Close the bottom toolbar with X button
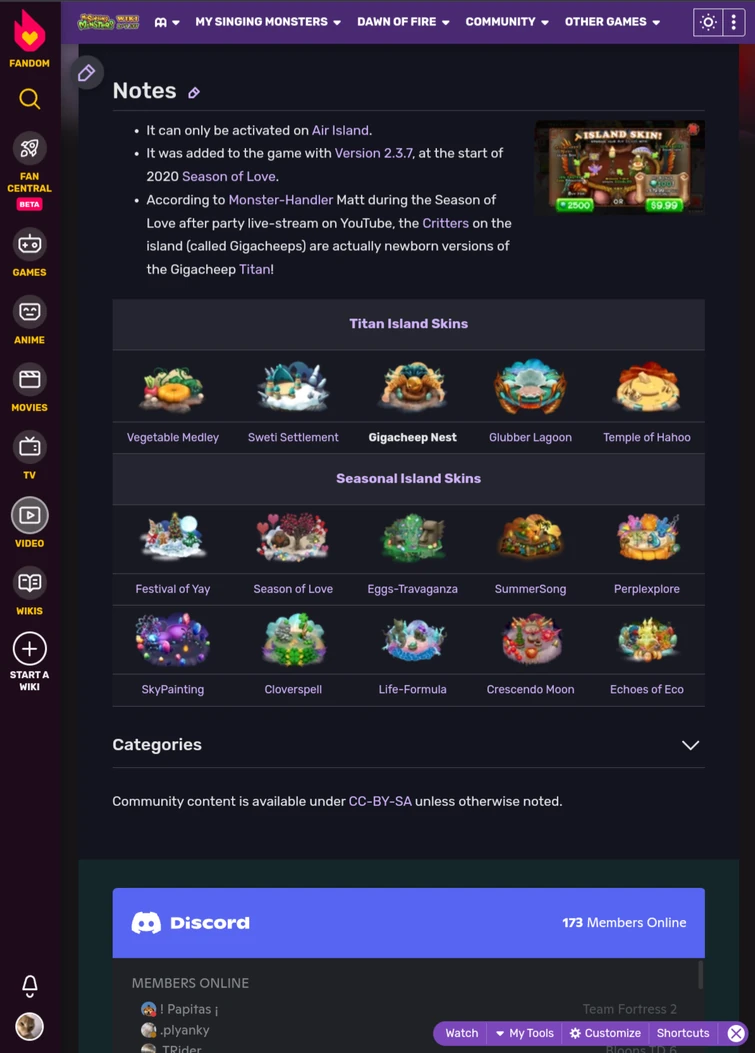Screen dimensions: 755x1053 (x=736, y=1033)
